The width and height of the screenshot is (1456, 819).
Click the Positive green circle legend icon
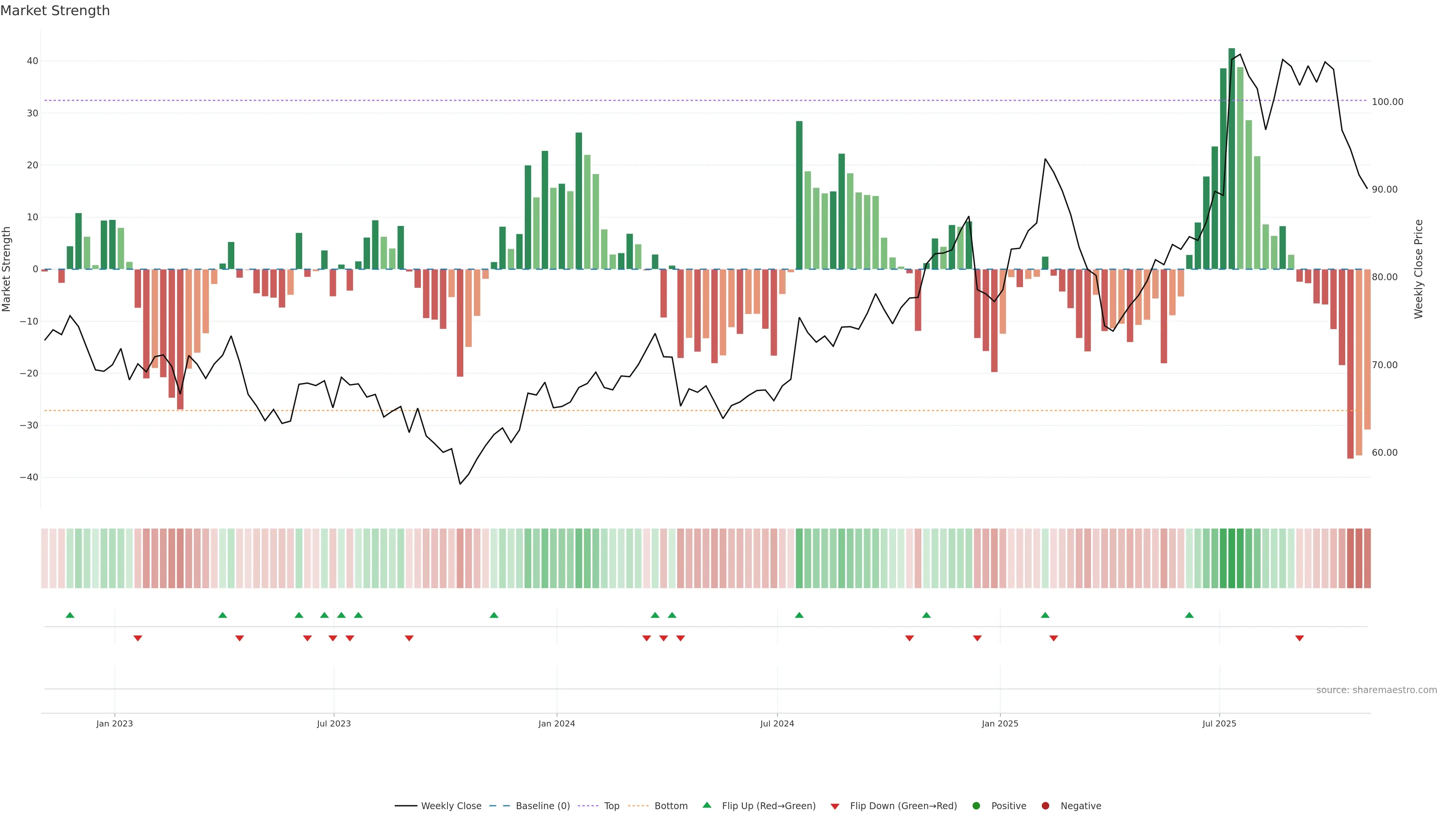(x=976, y=806)
